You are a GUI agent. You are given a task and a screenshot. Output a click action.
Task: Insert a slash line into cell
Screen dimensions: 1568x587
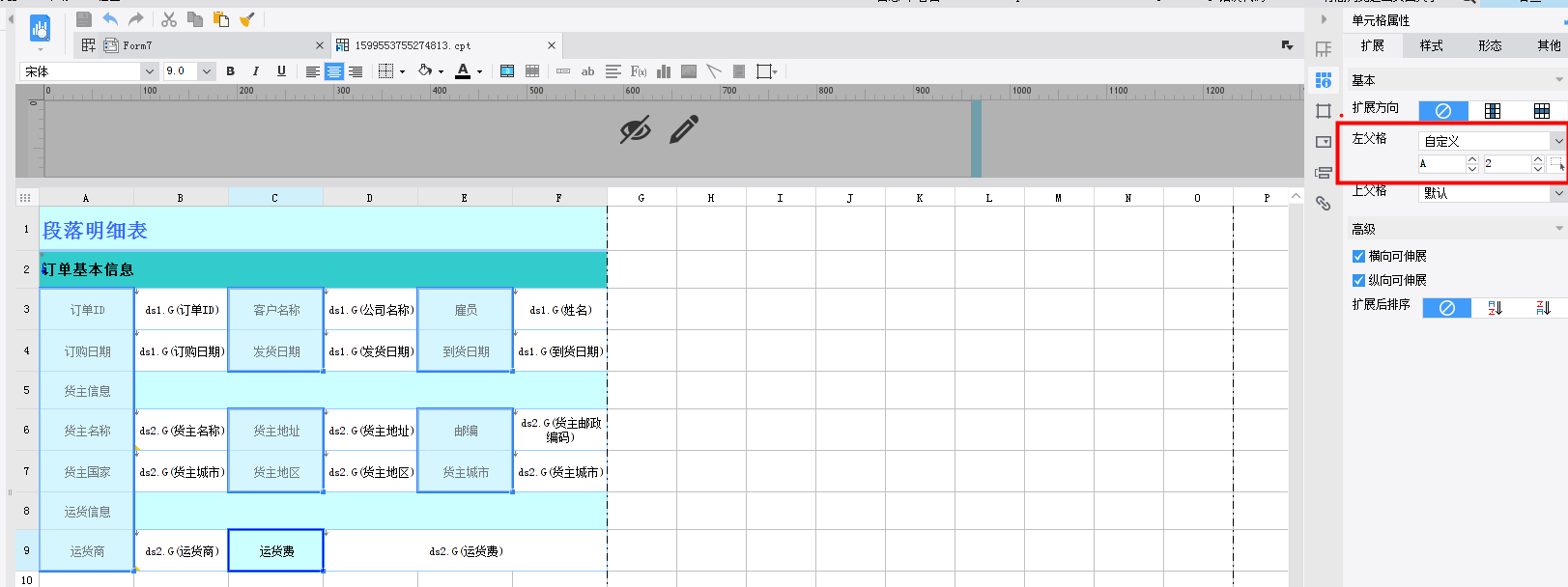point(714,71)
